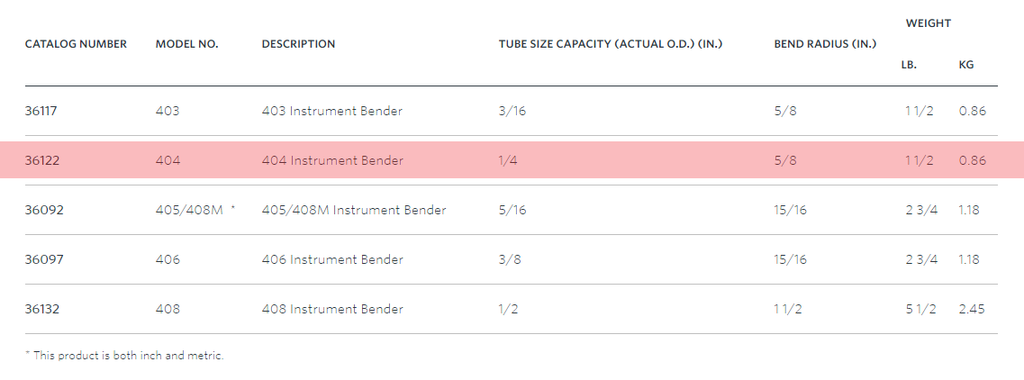Click 408 Instrument Bender description
Screen dimensions: 1024x380
[x=332, y=309]
